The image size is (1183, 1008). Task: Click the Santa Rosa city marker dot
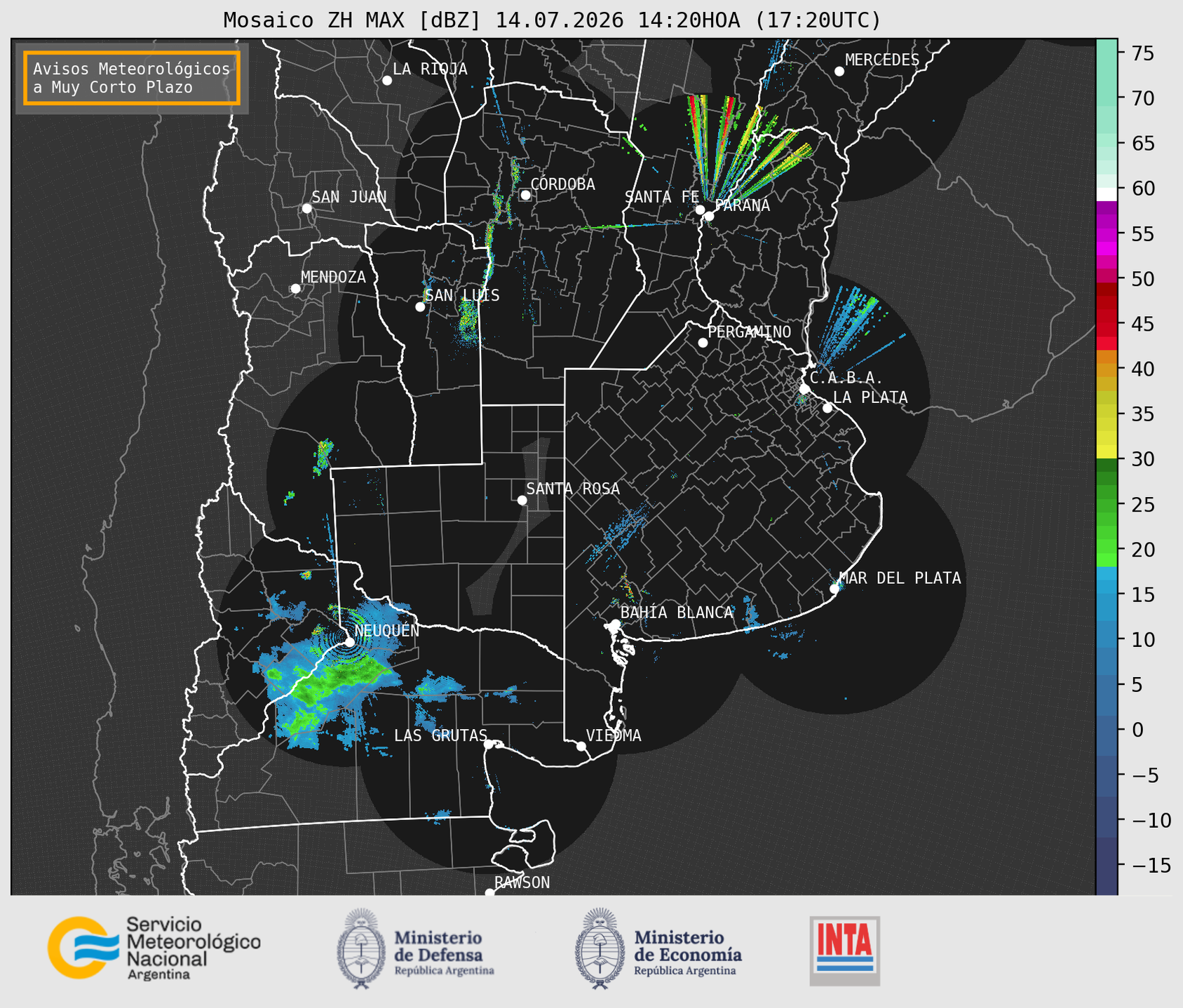tap(522, 500)
